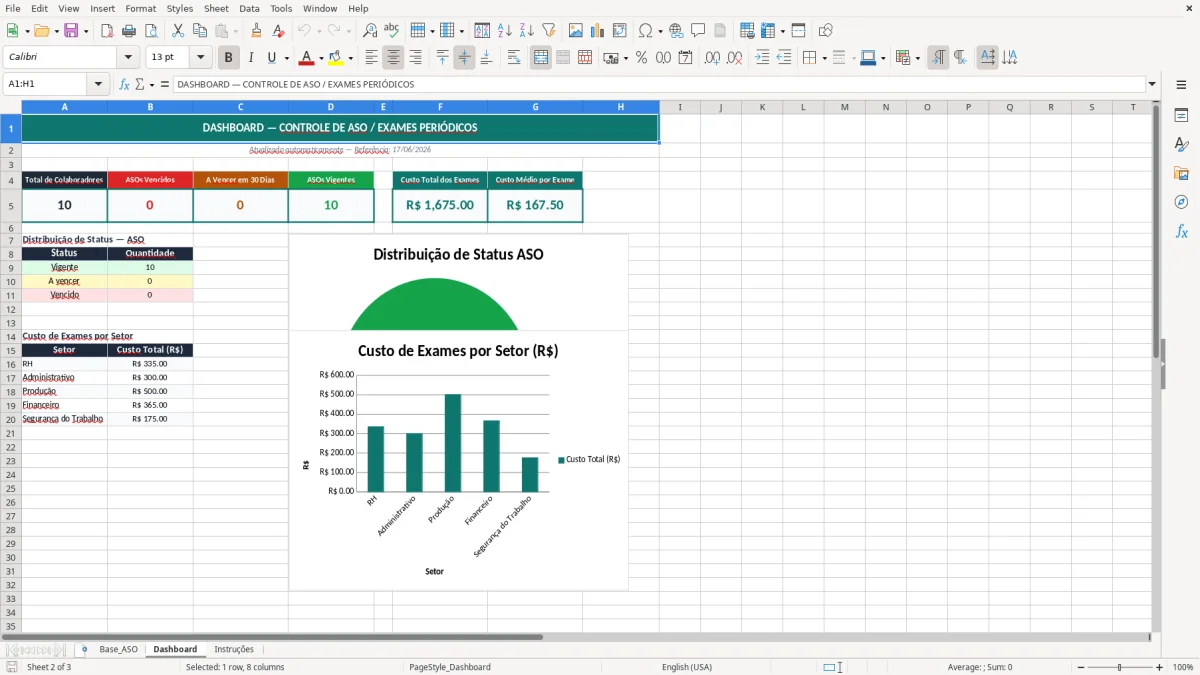Apply the yellow highlighting color
The height and width of the screenshot is (675, 1200).
(335, 58)
